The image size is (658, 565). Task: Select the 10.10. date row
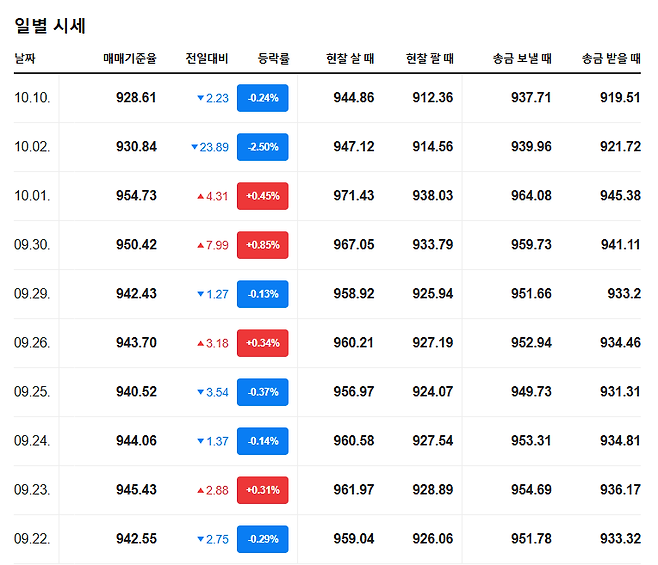coord(32,98)
